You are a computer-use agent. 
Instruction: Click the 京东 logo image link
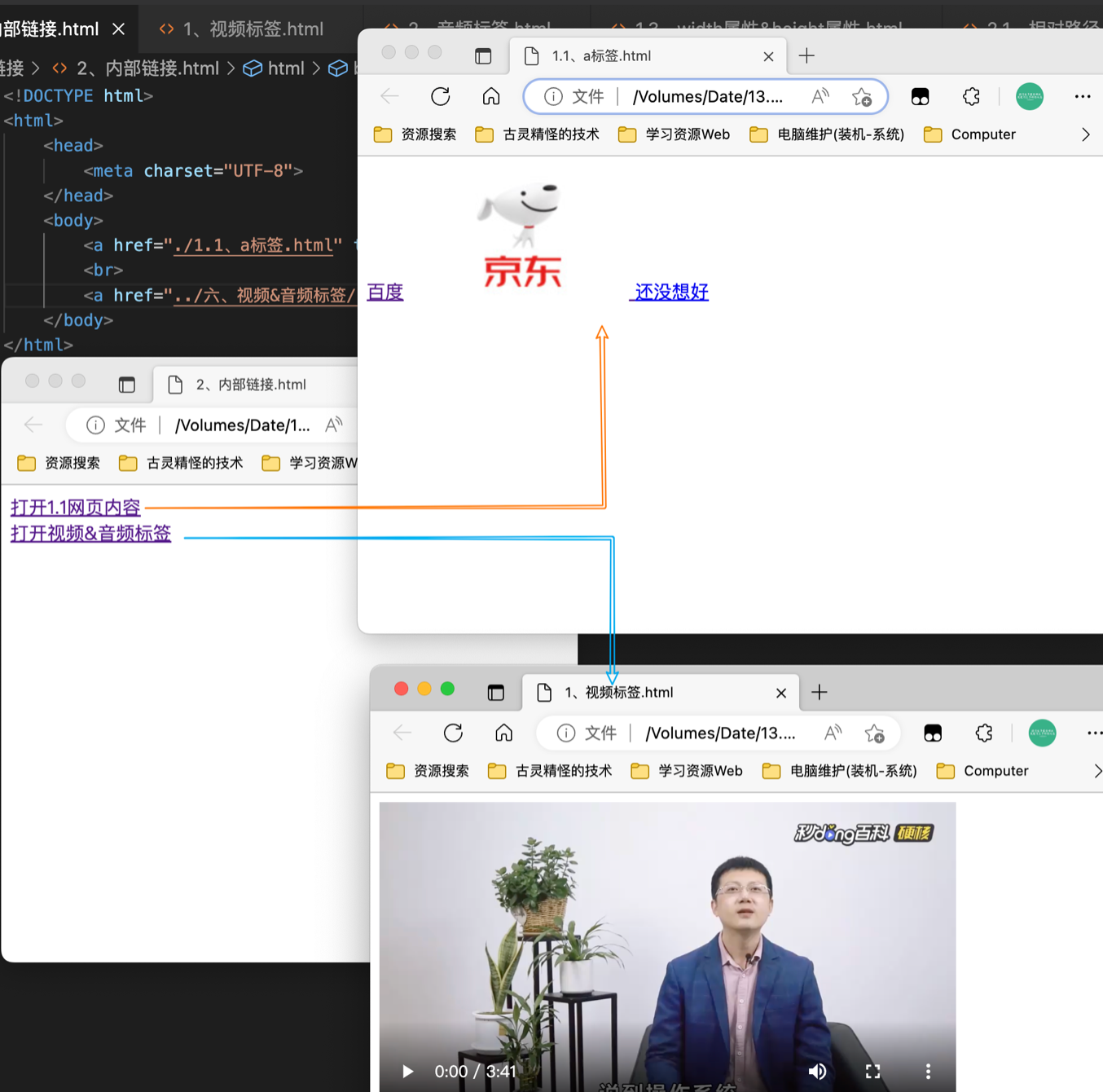click(521, 236)
